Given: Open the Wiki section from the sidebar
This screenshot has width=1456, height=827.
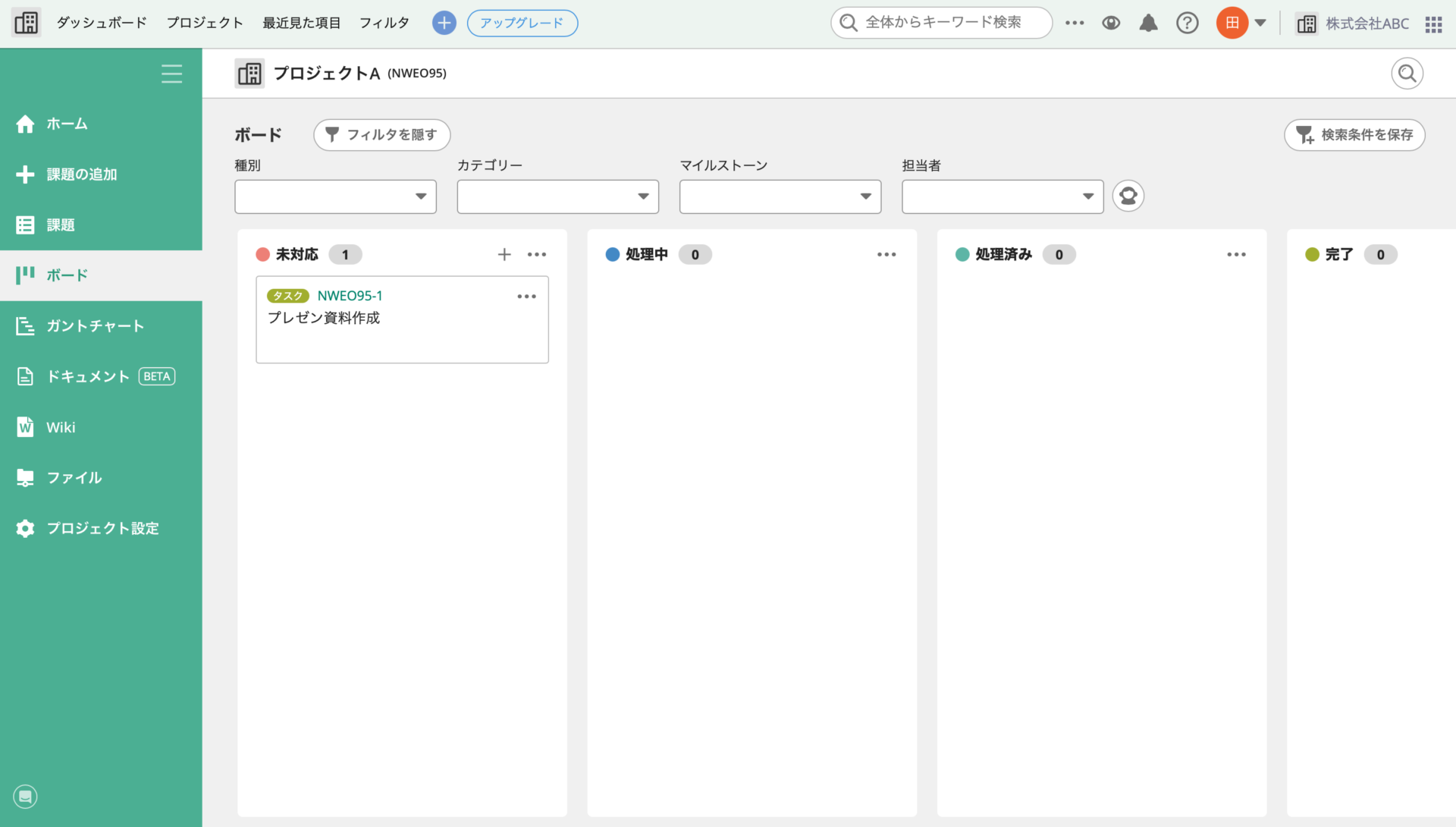Looking at the screenshot, I should coord(25,426).
